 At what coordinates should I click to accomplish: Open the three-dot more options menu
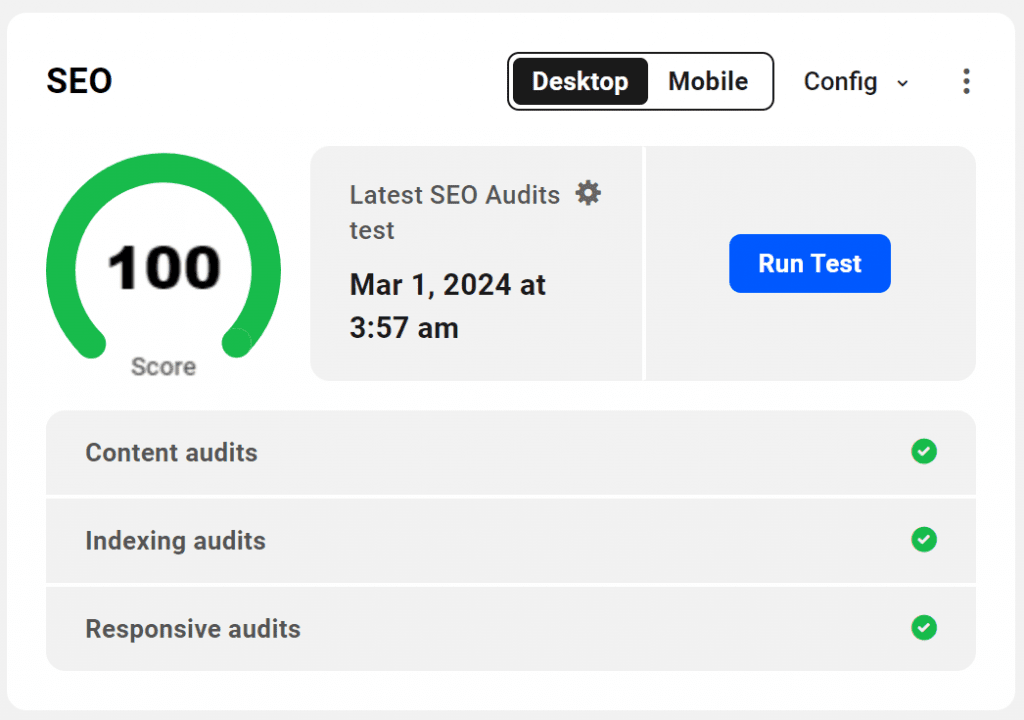(x=966, y=82)
